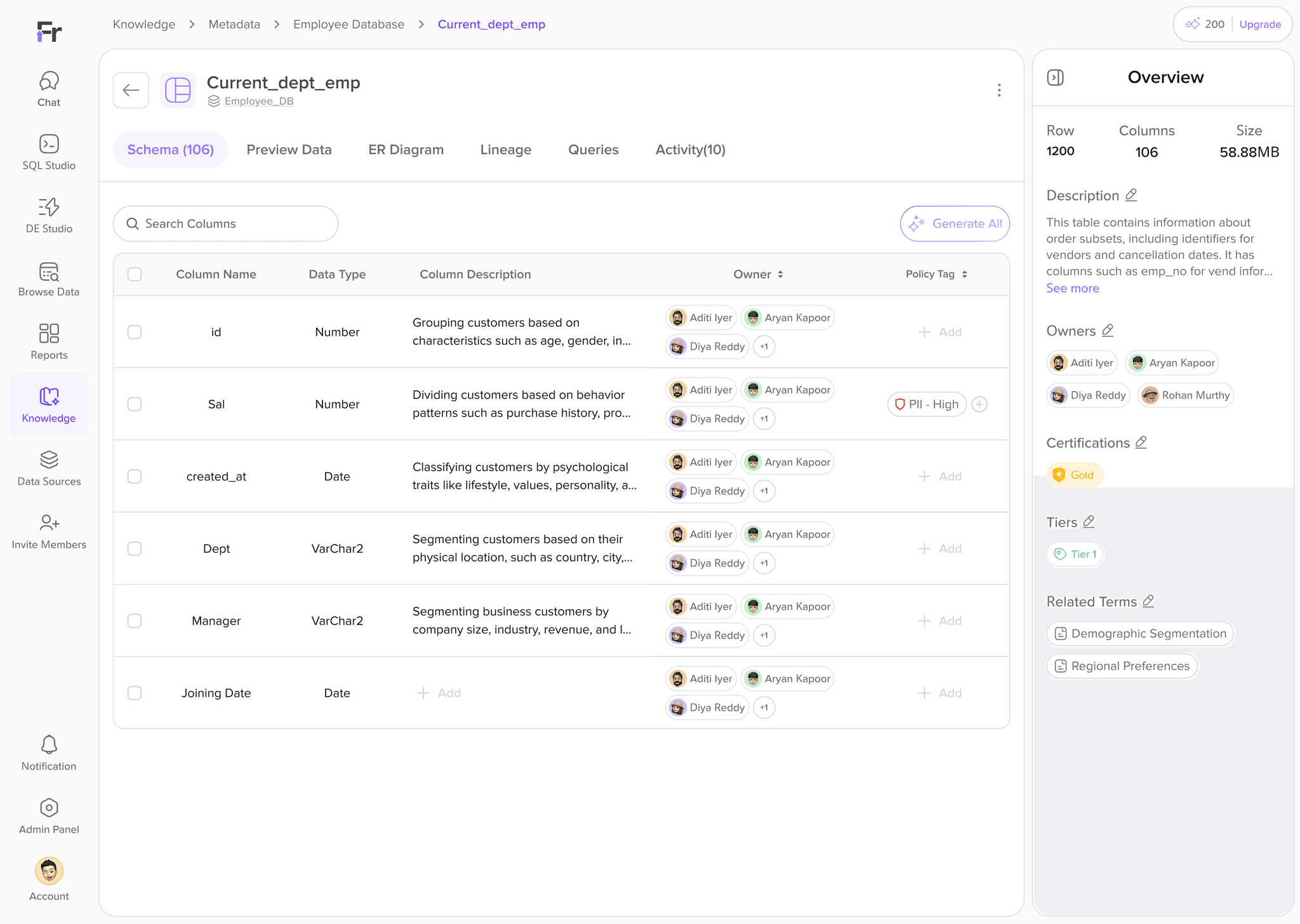This screenshot has width=1300, height=924.
Task: Collapse the Overview side panel
Action: point(1055,77)
